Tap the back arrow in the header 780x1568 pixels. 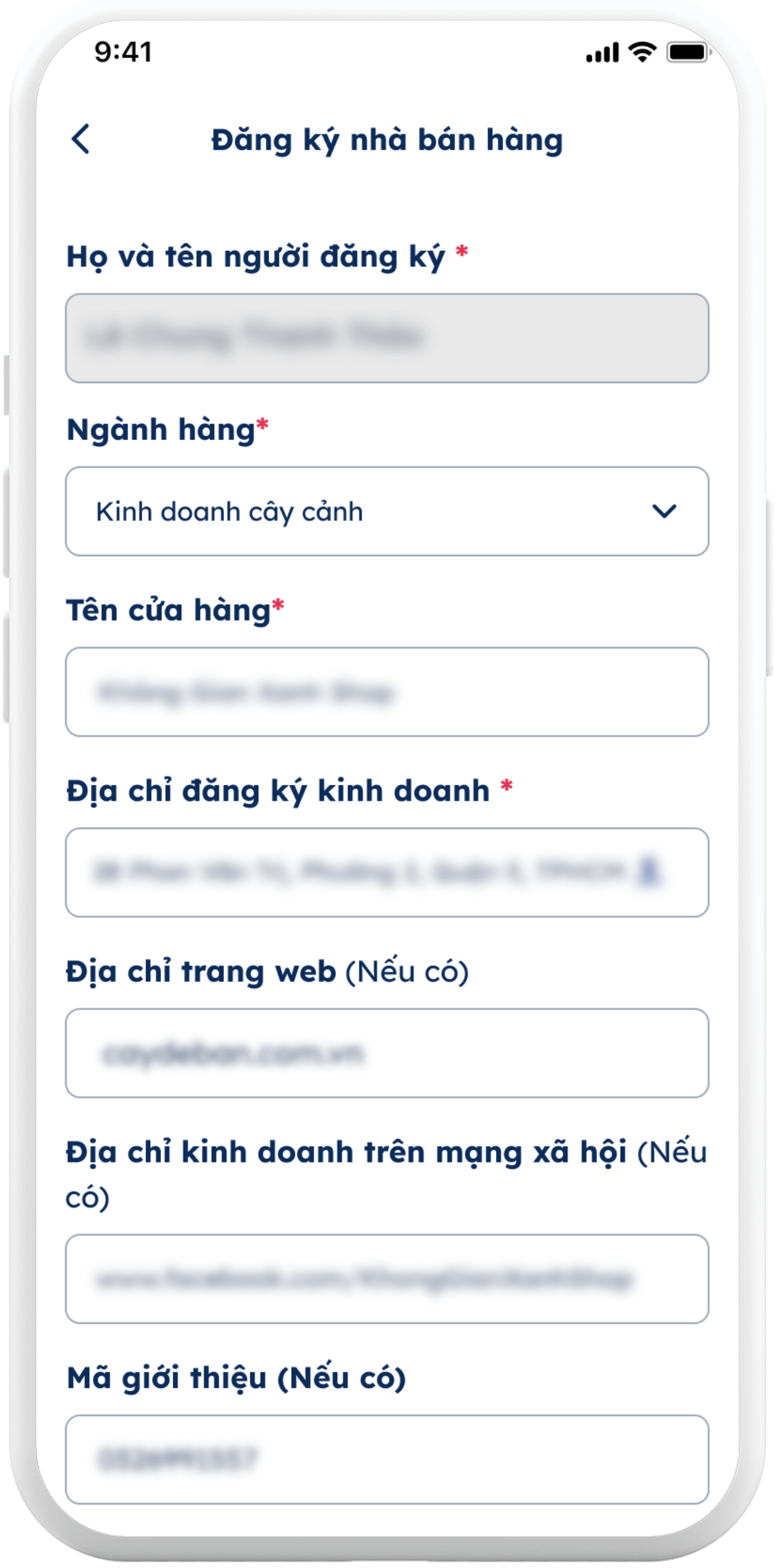coord(81,139)
